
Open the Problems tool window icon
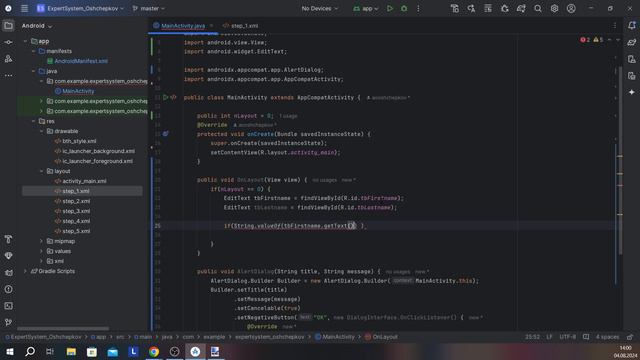coord(8,289)
